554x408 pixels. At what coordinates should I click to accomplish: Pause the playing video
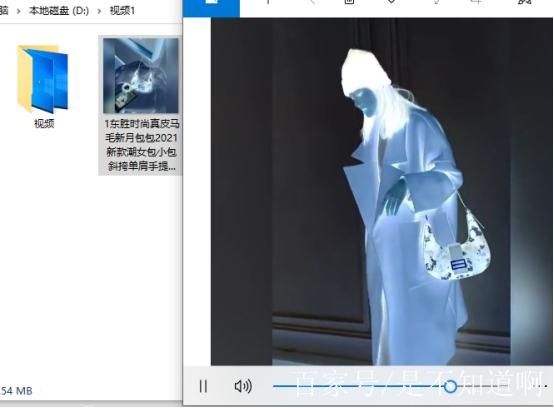click(x=203, y=386)
